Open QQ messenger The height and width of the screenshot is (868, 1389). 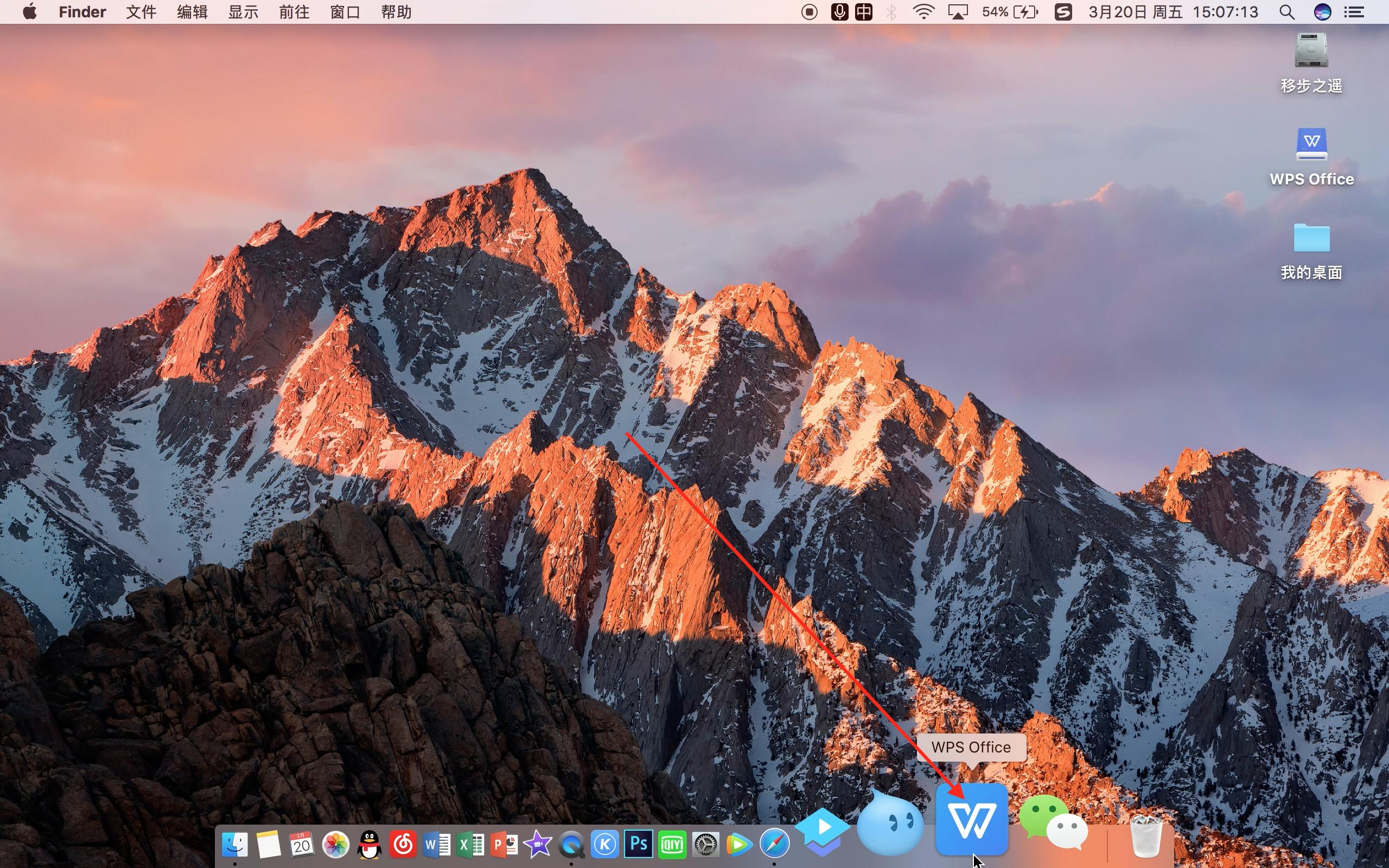tap(368, 844)
